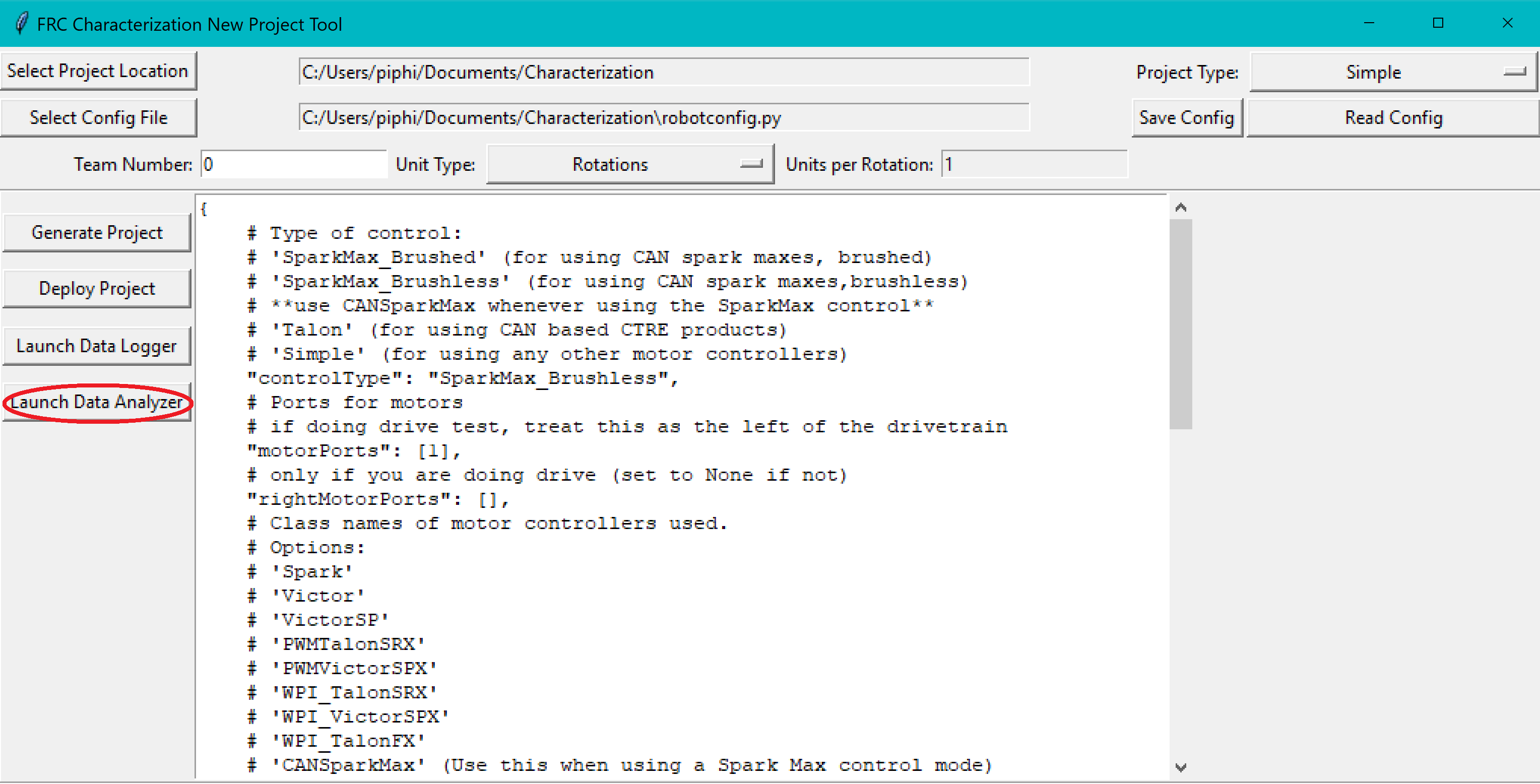1540x784 pixels.
Task: Click the opening brace at top of editor
Action: tap(204, 209)
